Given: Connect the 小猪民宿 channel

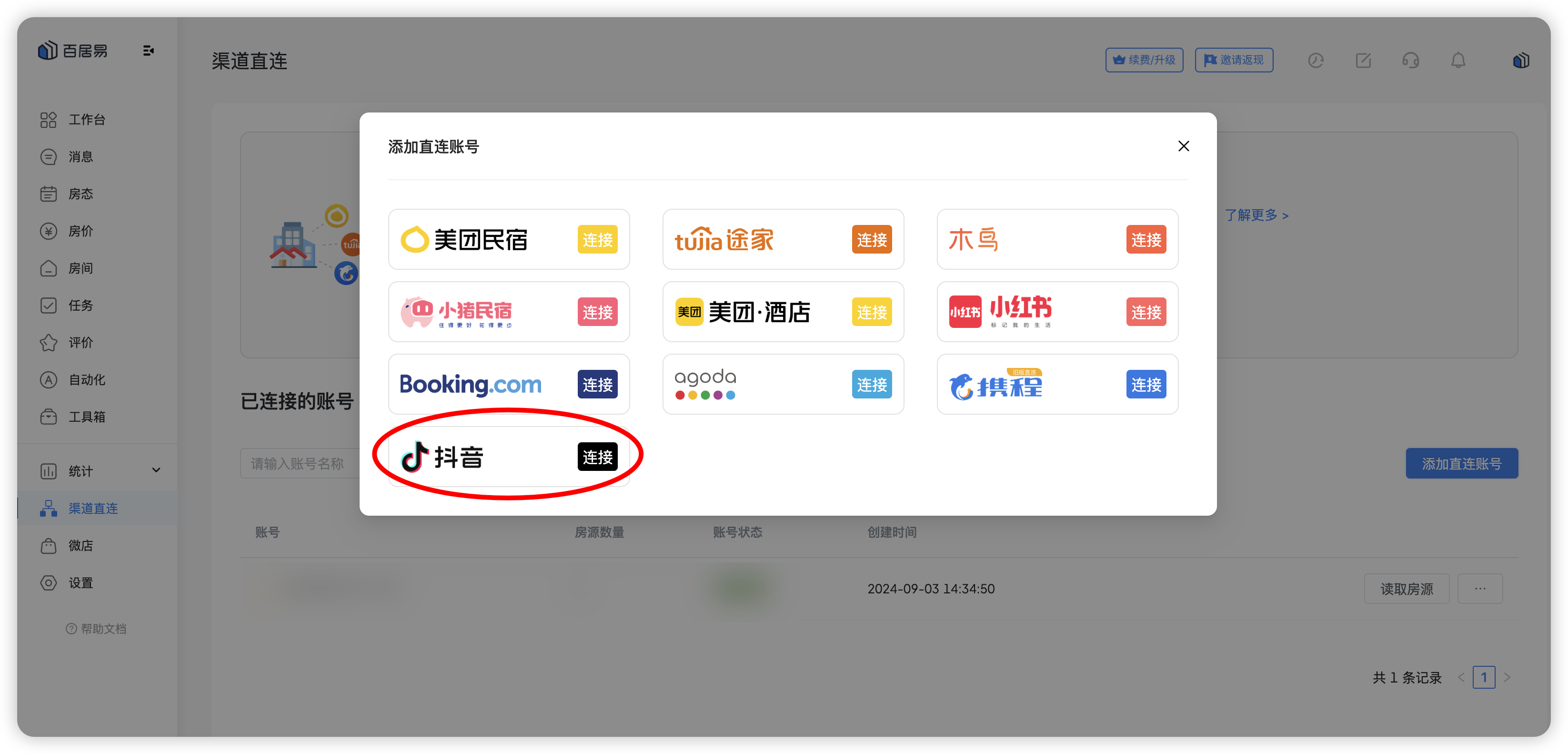Looking at the screenshot, I should 597,312.
